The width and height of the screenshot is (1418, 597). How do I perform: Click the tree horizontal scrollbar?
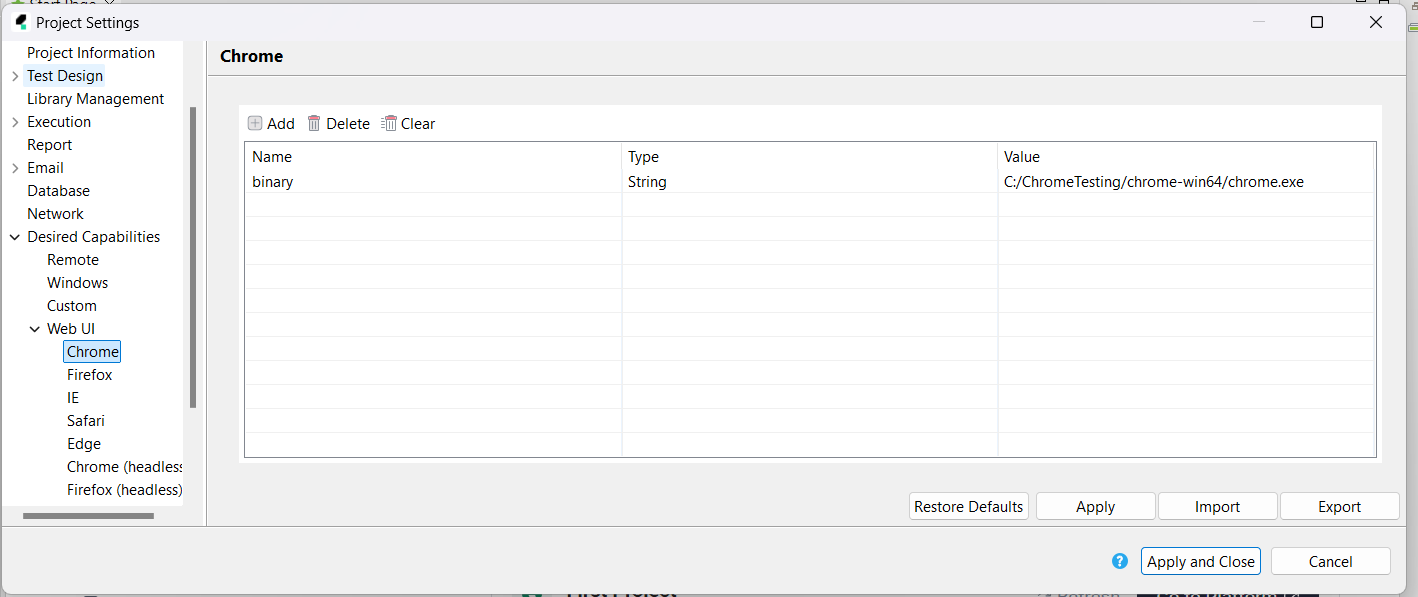88,516
